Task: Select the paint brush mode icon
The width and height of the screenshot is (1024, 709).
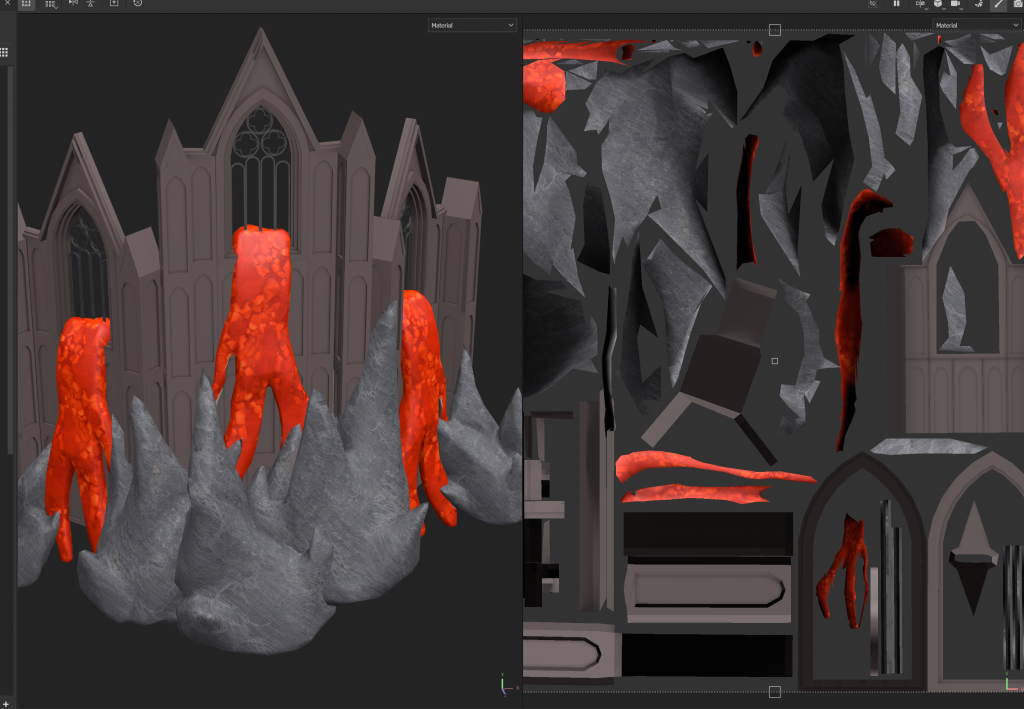Action: coord(997,4)
